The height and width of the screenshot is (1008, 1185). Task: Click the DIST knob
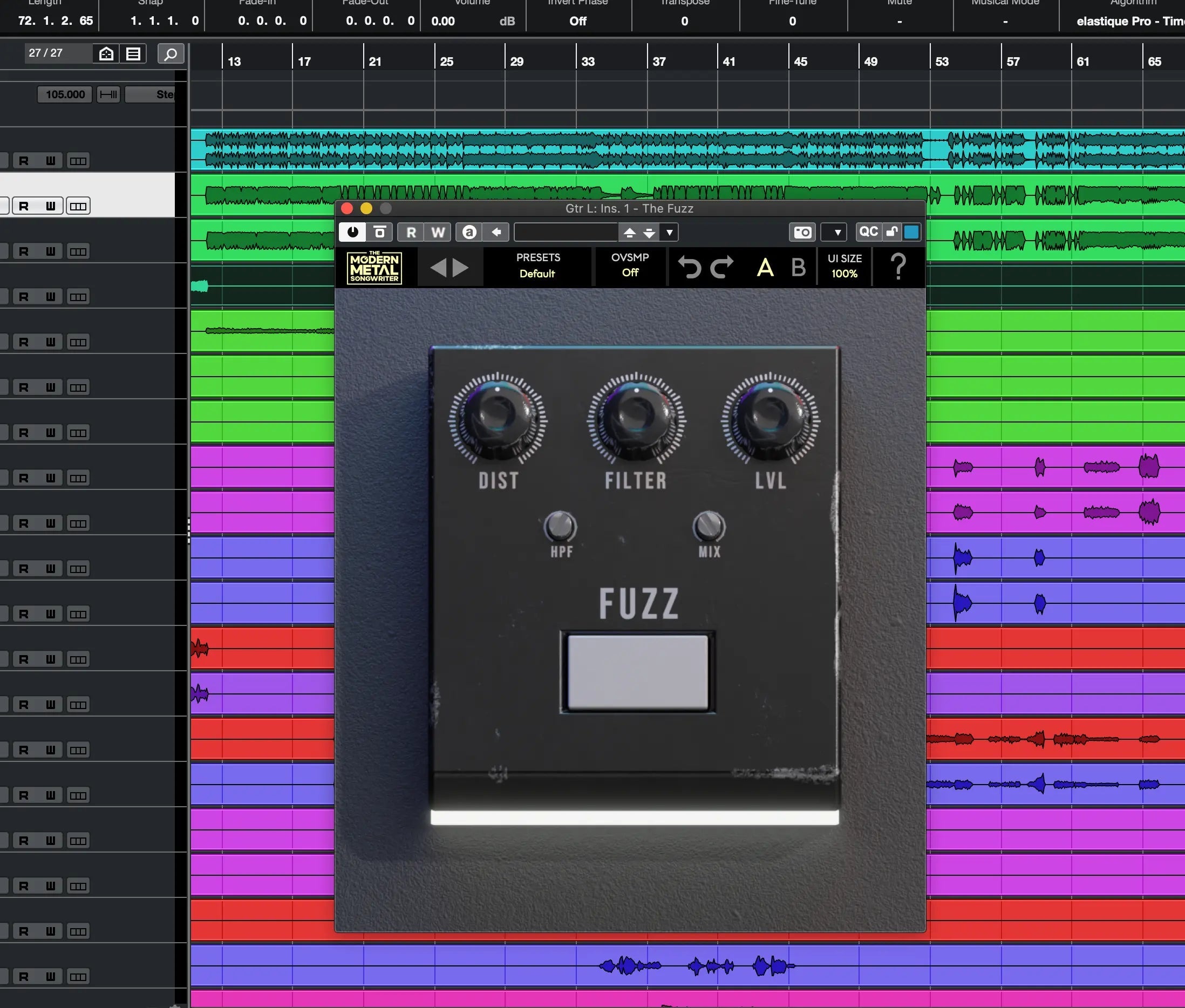click(x=498, y=418)
